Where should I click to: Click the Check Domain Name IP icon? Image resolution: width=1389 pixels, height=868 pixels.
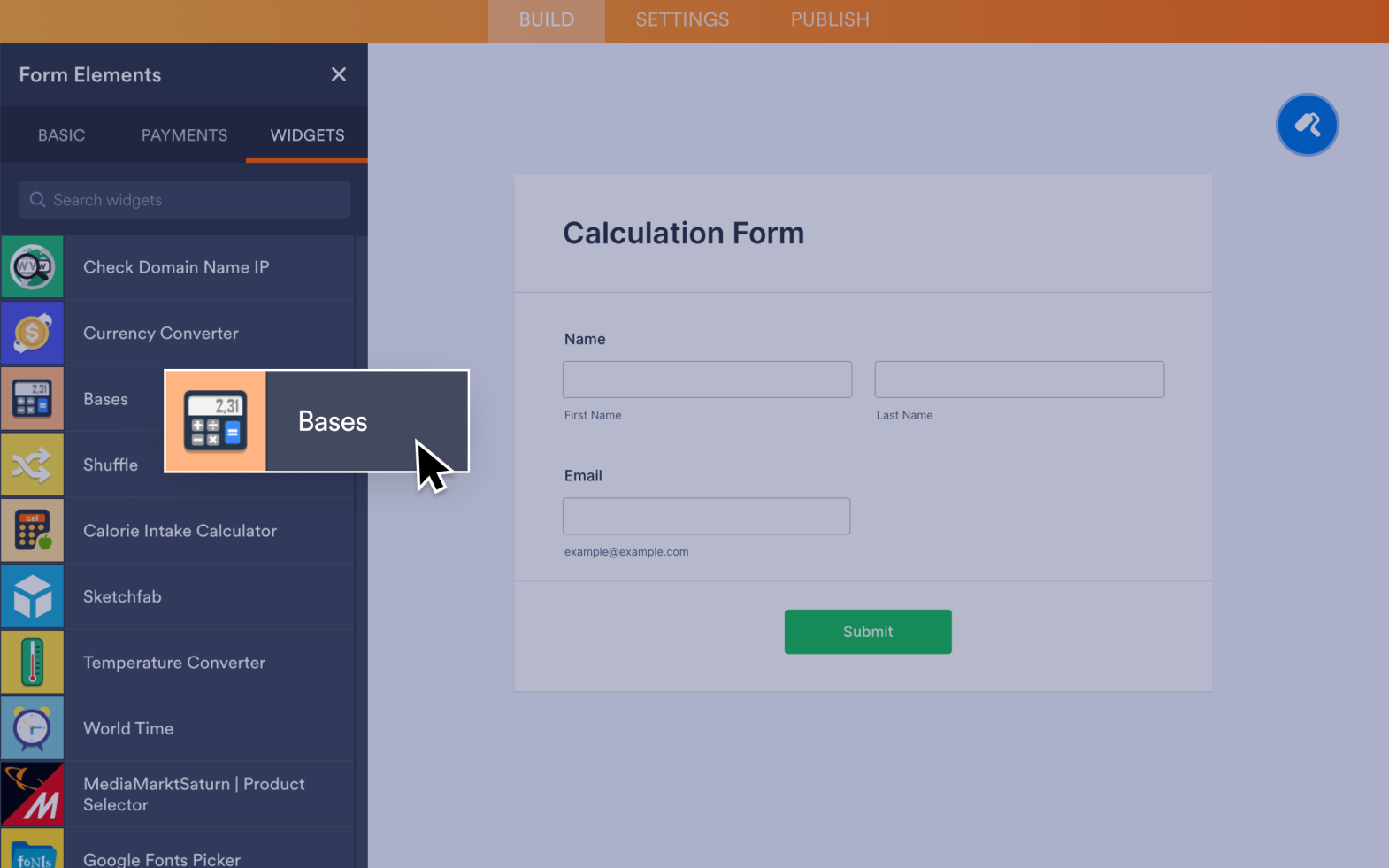tap(32, 266)
